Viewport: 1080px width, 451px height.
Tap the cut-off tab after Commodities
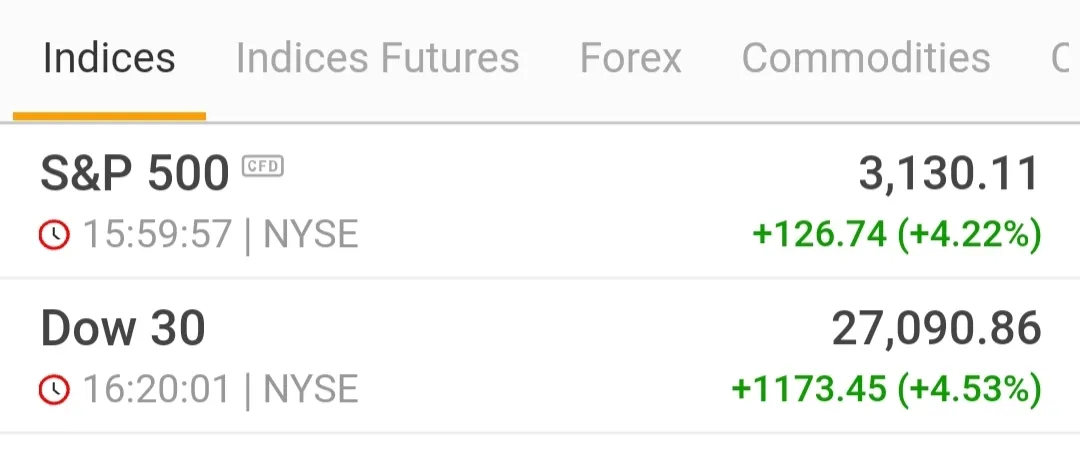point(1062,59)
